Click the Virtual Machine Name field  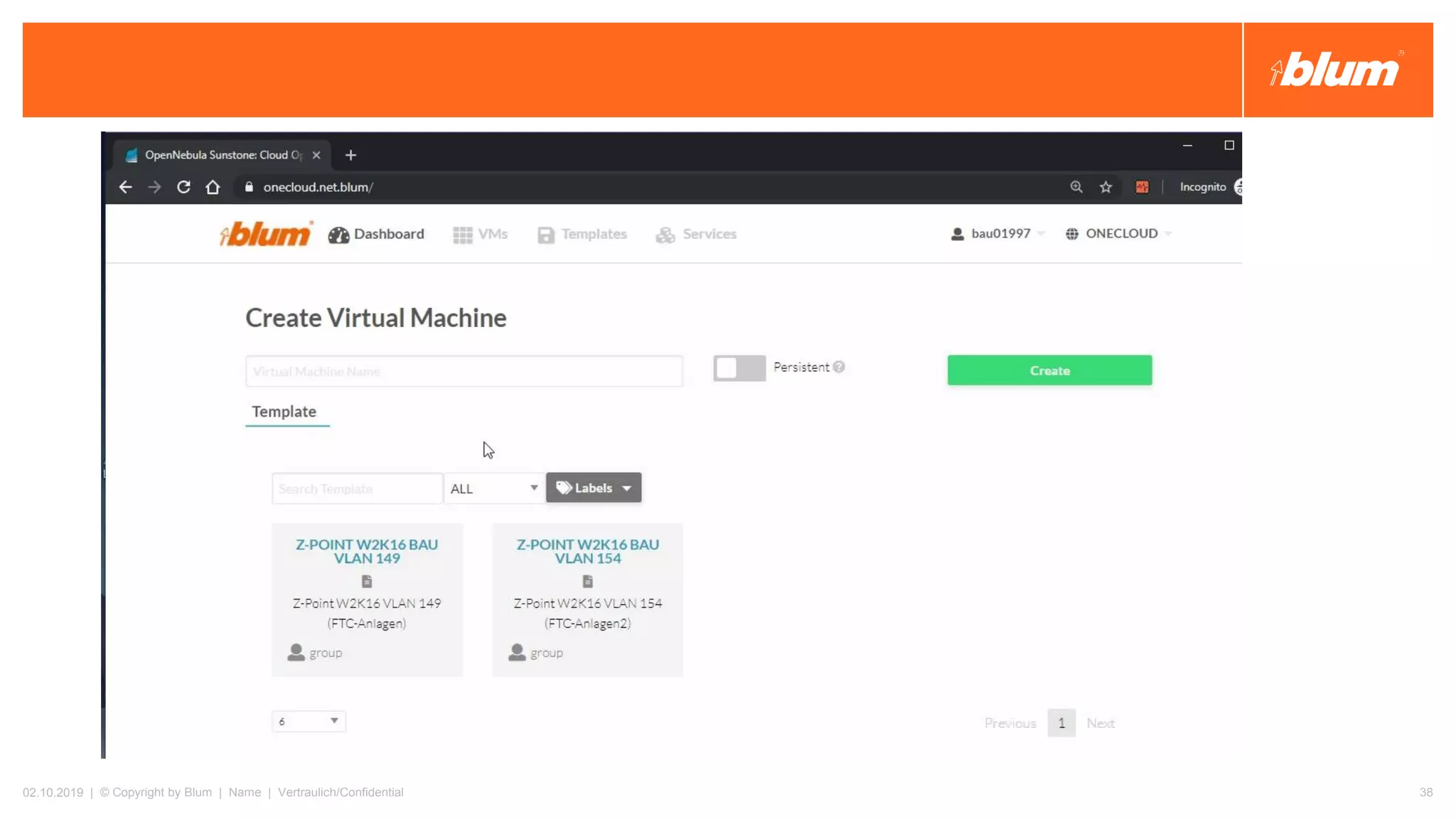(464, 371)
